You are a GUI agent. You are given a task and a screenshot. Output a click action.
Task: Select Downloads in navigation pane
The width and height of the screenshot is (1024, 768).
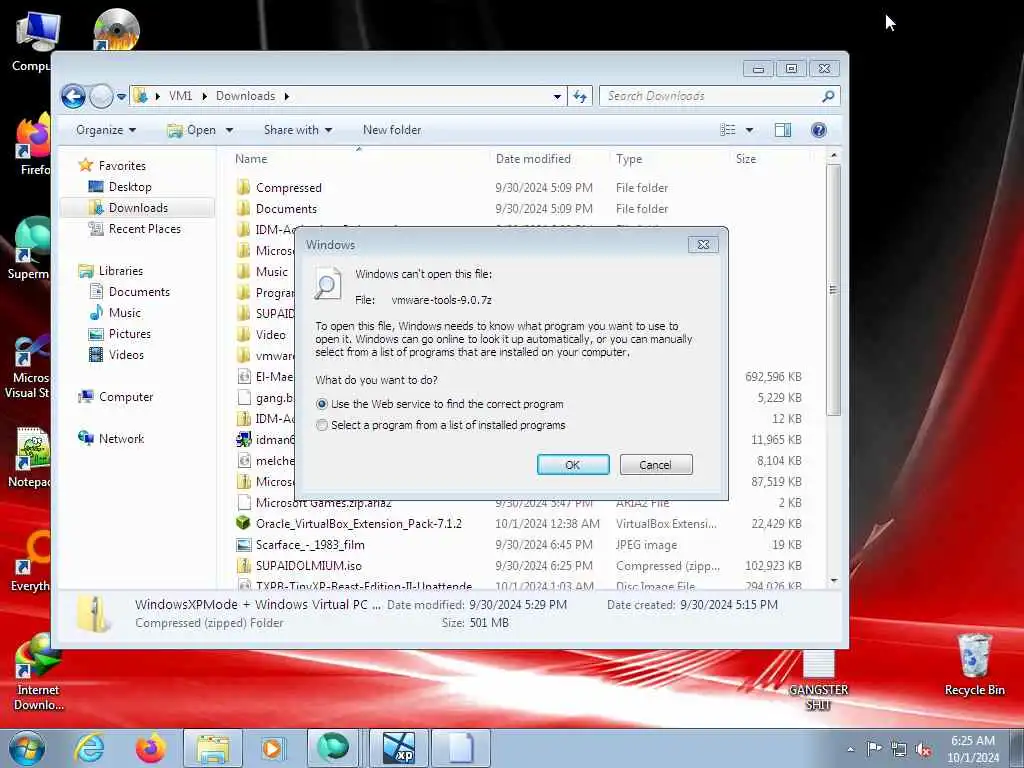[x=138, y=208]
